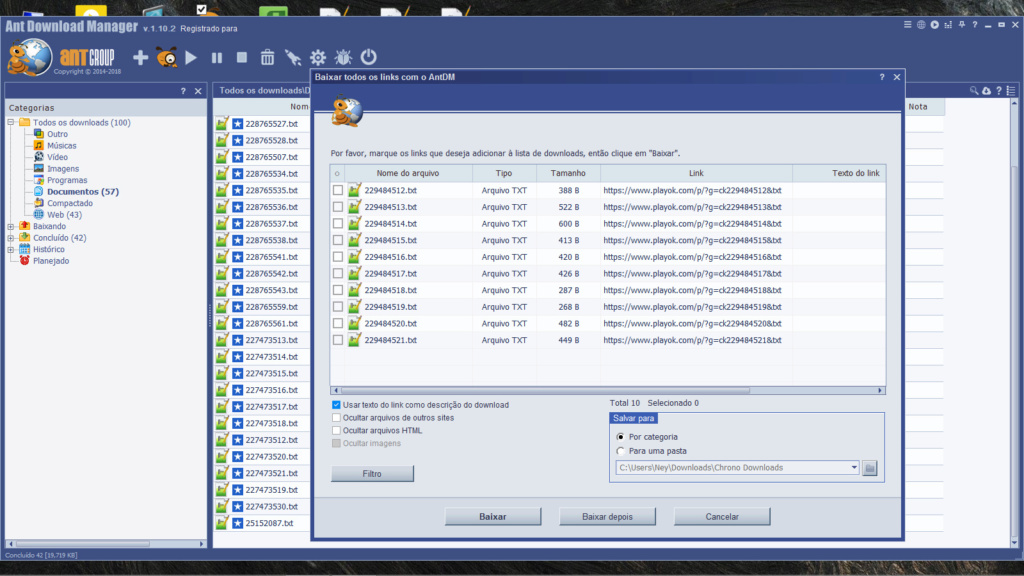Tick the checkbox for 229484512.txt

338,190
